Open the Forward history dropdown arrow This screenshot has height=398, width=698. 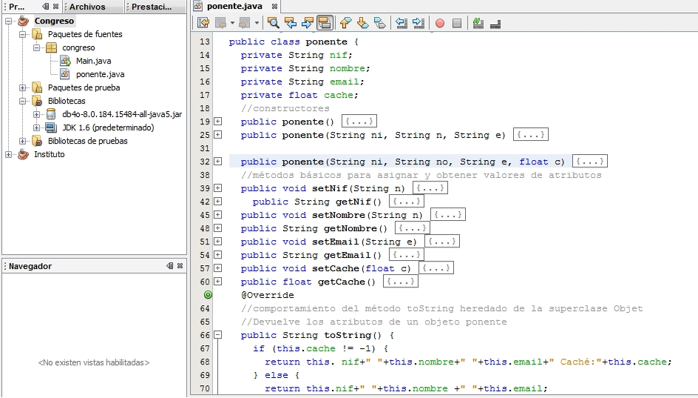click(256, 23)
